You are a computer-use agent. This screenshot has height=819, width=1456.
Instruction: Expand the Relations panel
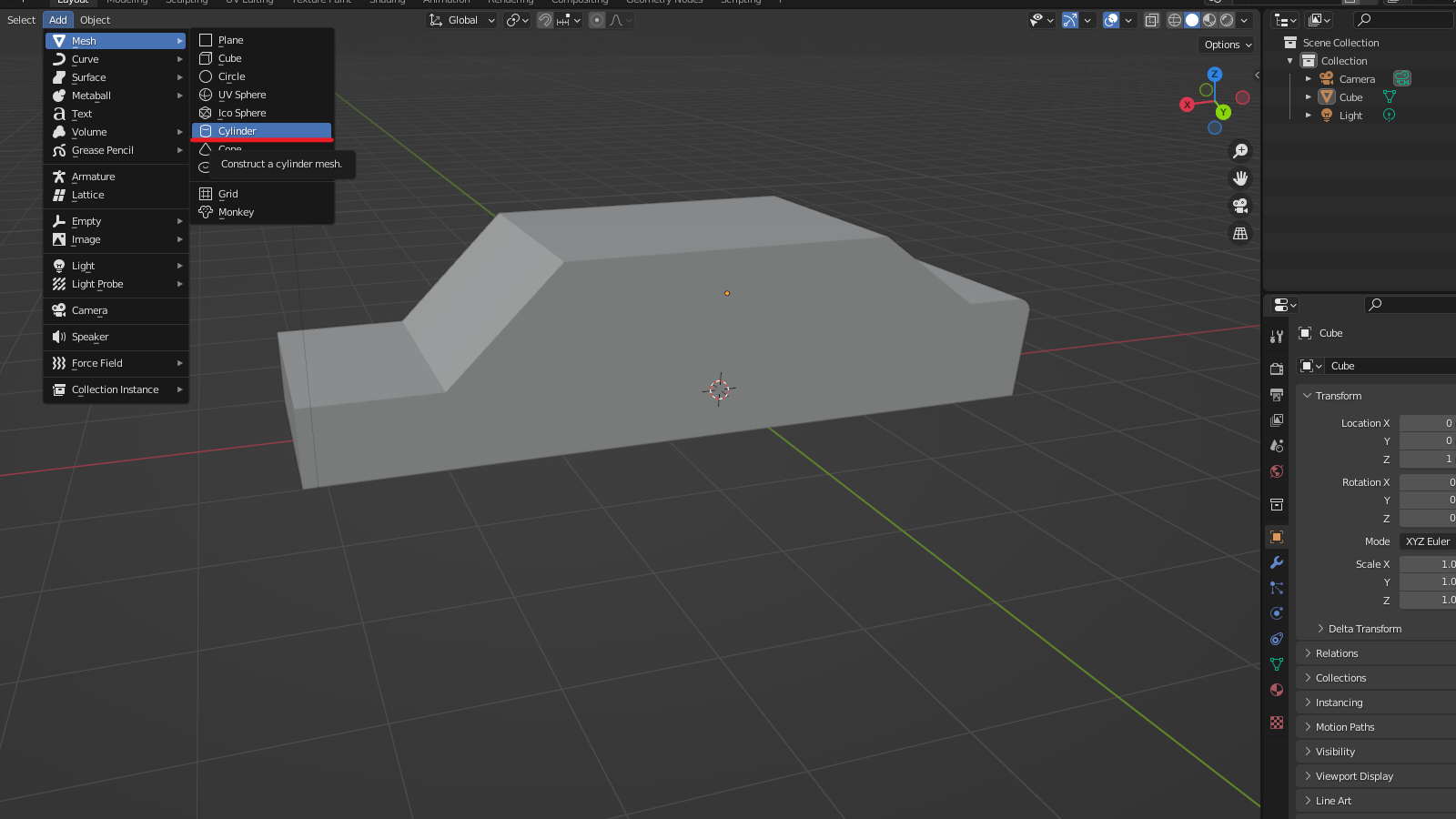click(1376, 653)
